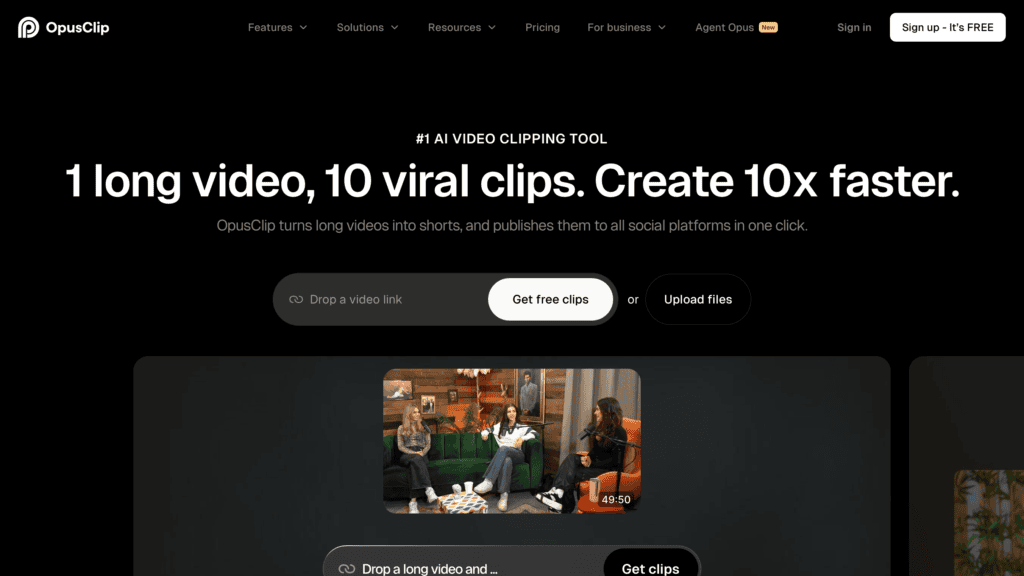Go to the Pricing page
1024x576 pixels.
542,27
